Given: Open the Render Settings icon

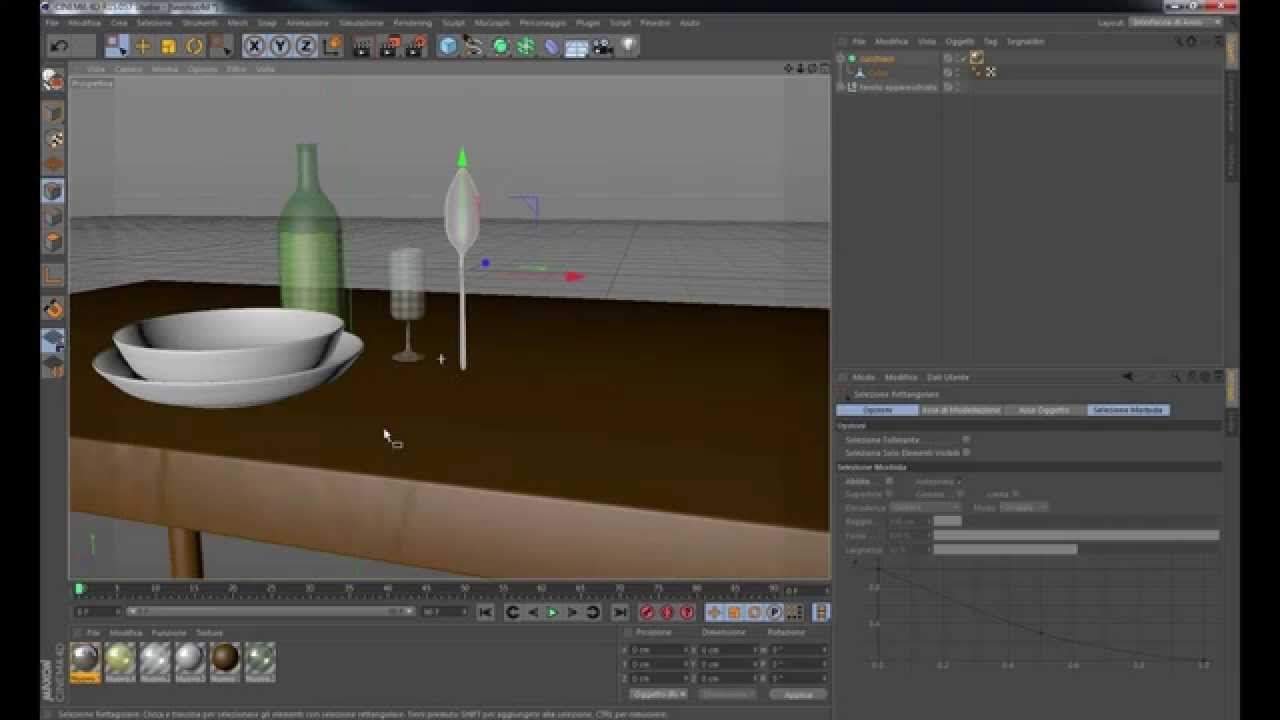Looking at the screenshot, I should coord(416,46).
